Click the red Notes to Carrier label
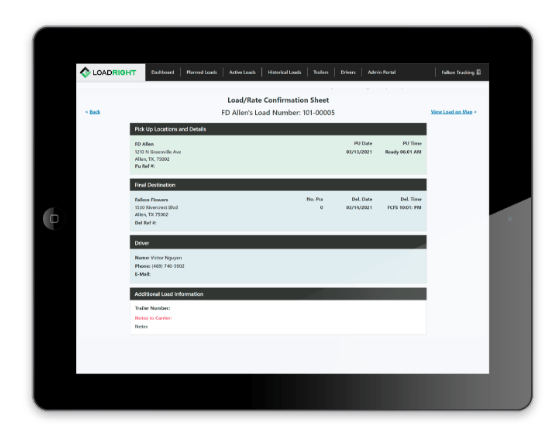The height and width of the screenshot is (444, 560). pos(153,318)
